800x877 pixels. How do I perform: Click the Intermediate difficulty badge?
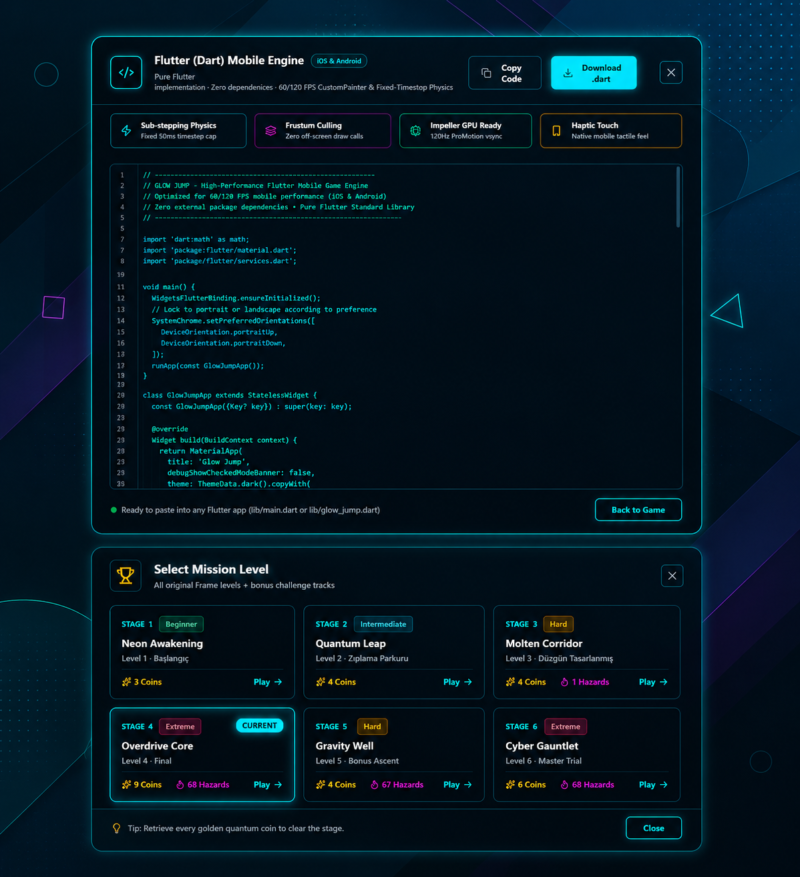[383, 624]
